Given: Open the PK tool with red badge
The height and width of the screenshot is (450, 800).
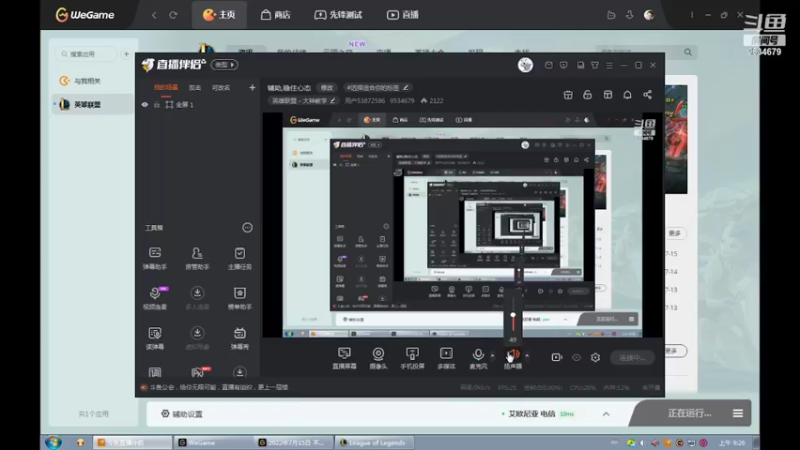Looking at the screenshot, I should [x=199, y=372].
